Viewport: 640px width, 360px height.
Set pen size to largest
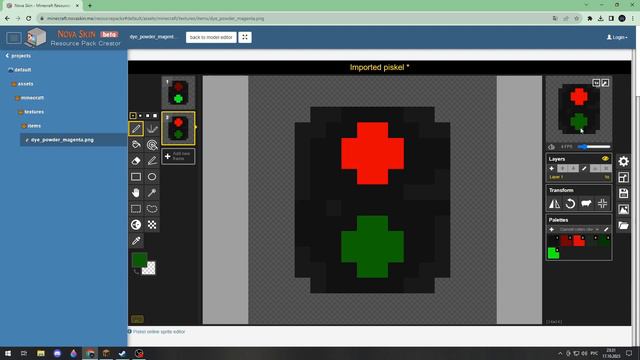coord(155,116)
